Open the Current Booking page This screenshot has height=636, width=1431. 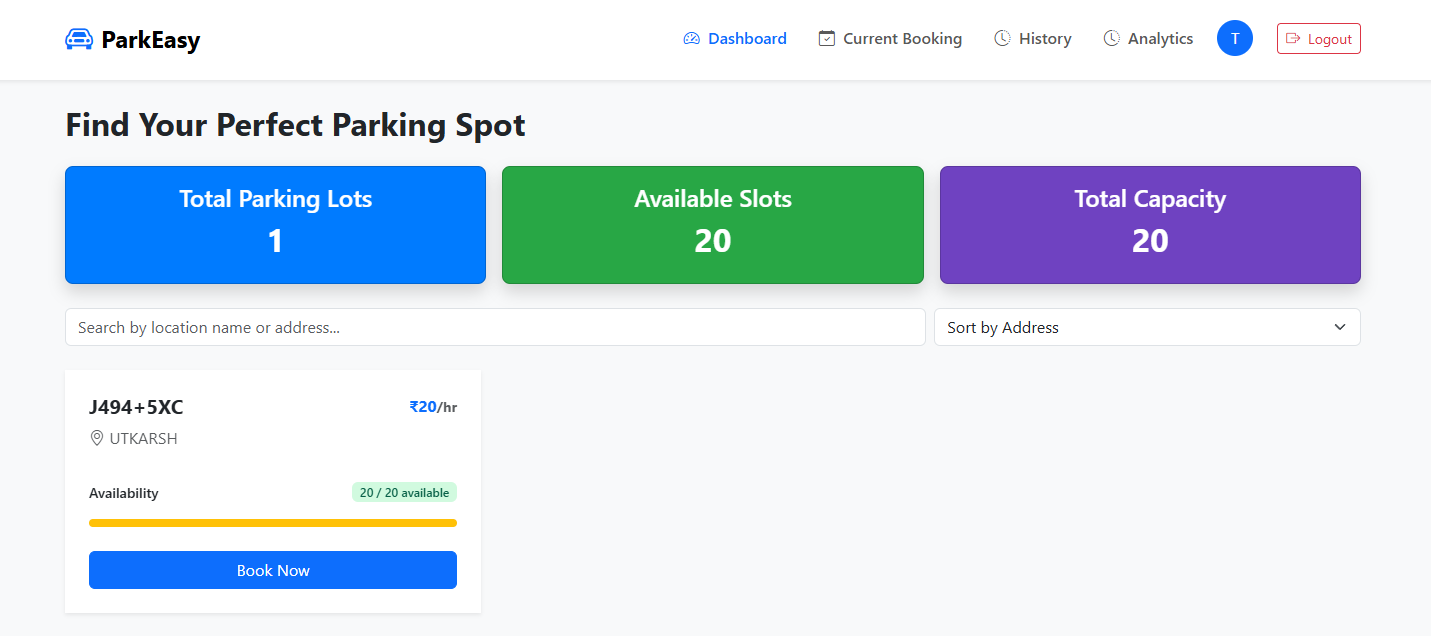[x=902, y=39]
